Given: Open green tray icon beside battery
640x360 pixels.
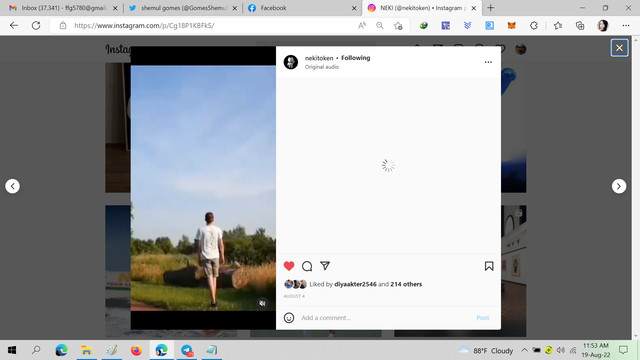Looking at the screenshot, I should (x=549, y=350).
